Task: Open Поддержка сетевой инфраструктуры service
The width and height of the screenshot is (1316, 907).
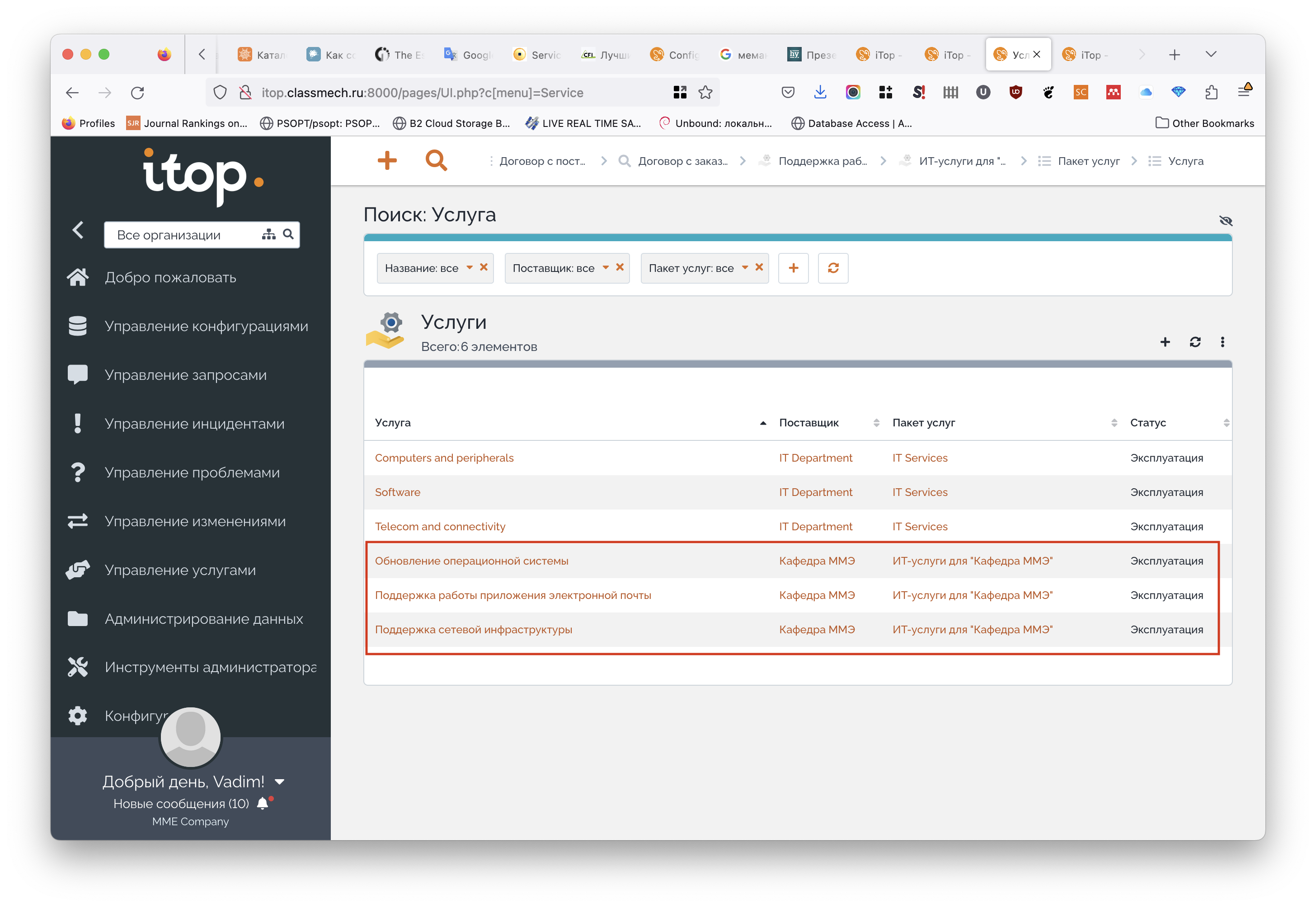Action: pos(474,630)
